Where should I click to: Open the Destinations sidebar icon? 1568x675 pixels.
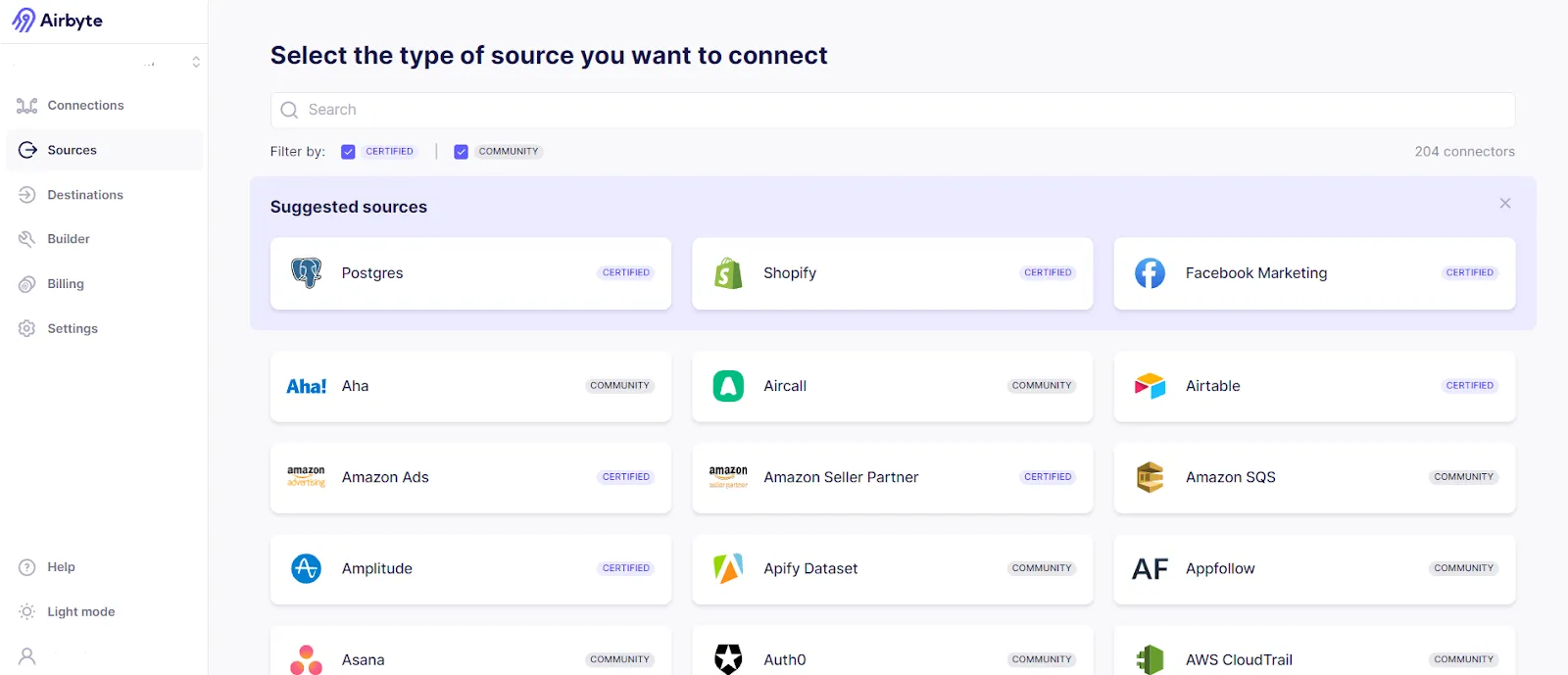pos(27,195)
